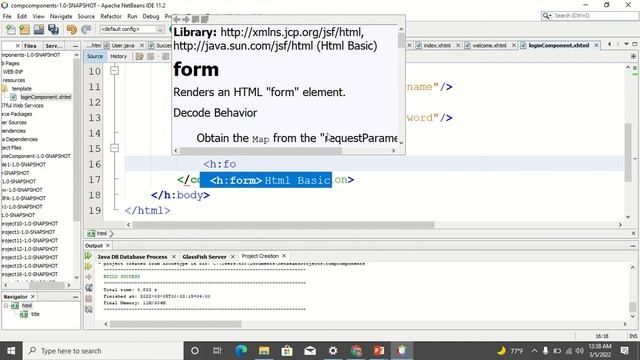
Task: Open the editor documents list dropdown arrow
Action: pos(626,44)
